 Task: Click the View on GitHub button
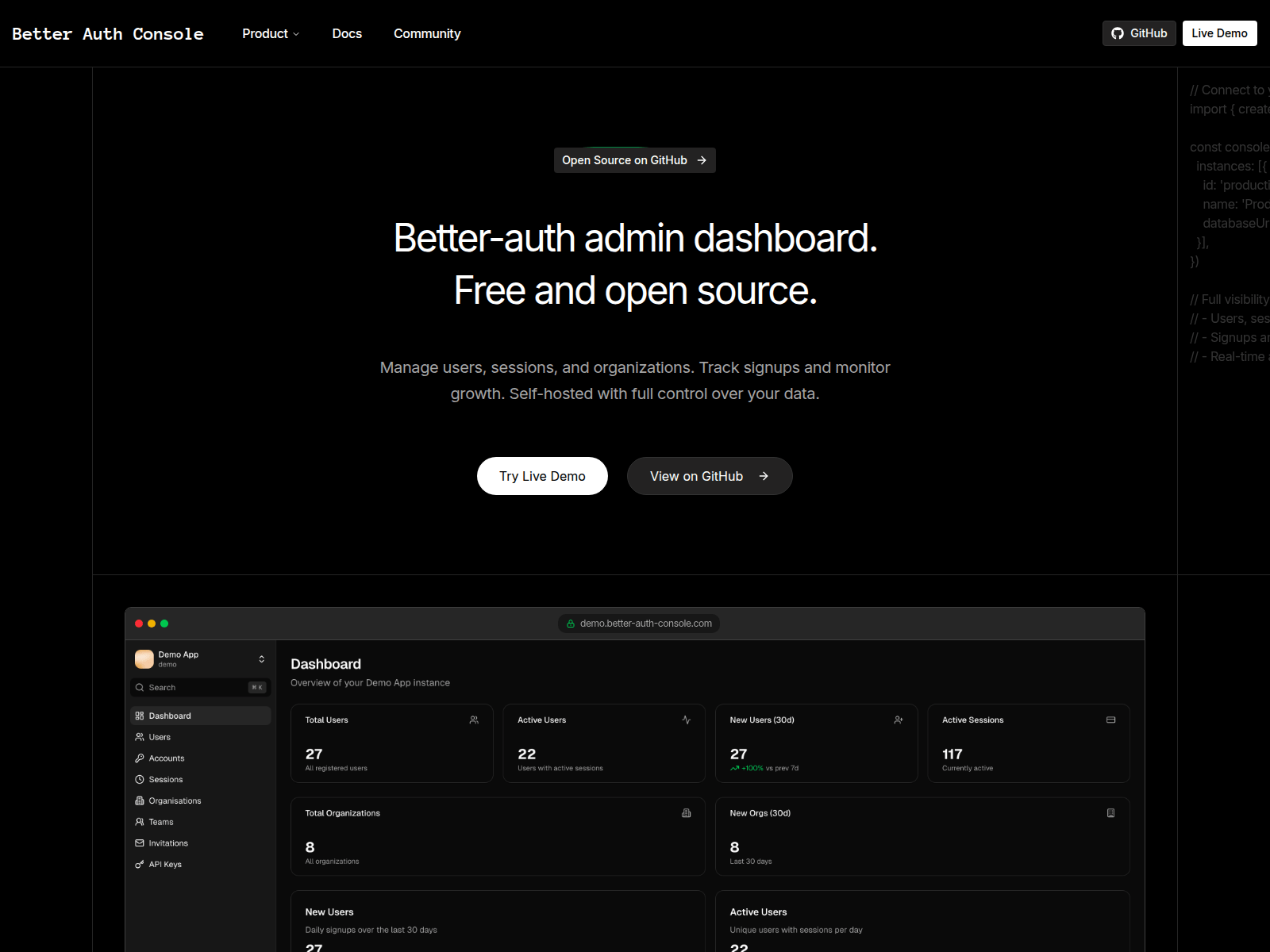pos(710,476)
